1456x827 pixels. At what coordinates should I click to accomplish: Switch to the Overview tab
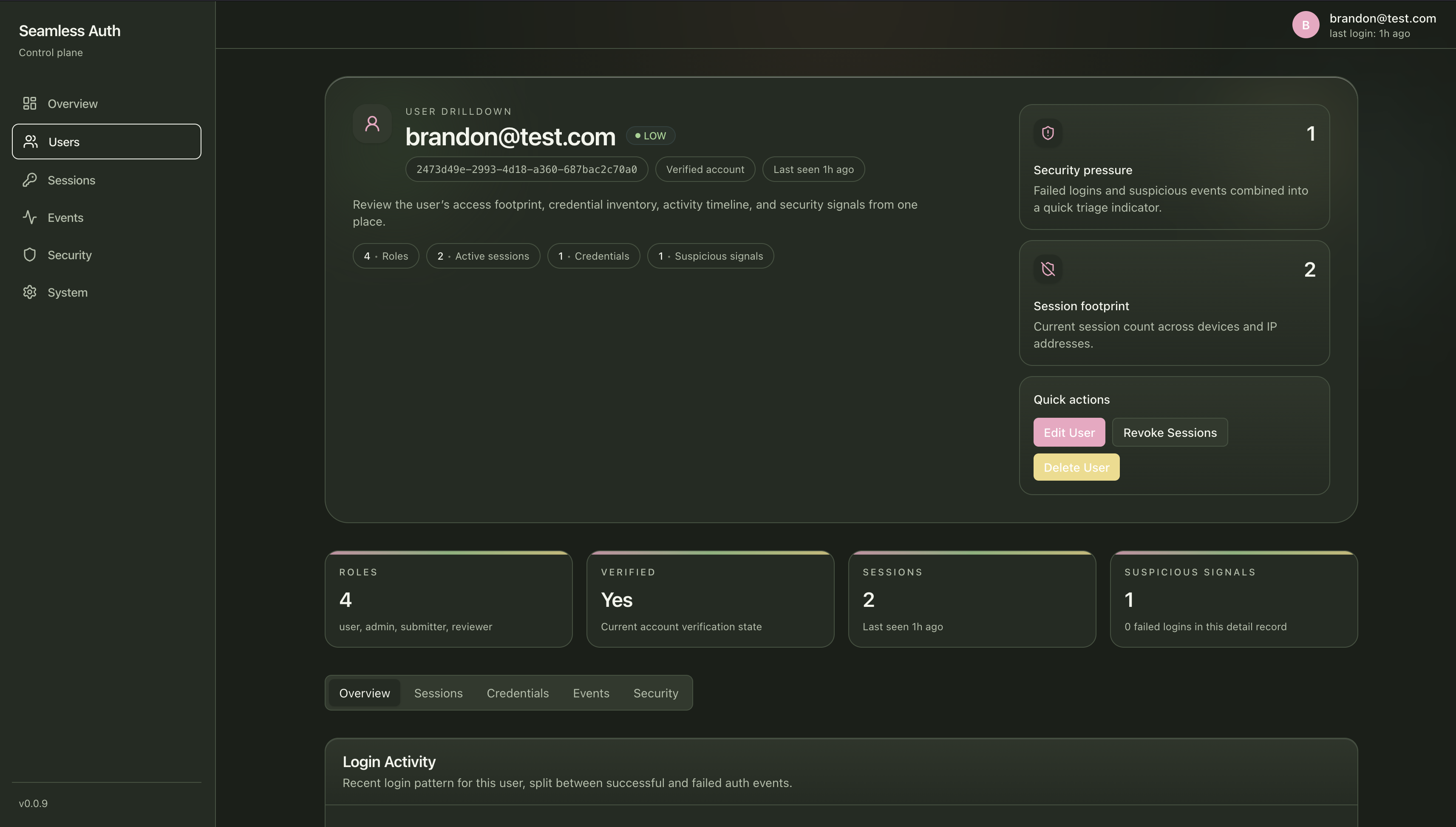pos(365,692)
